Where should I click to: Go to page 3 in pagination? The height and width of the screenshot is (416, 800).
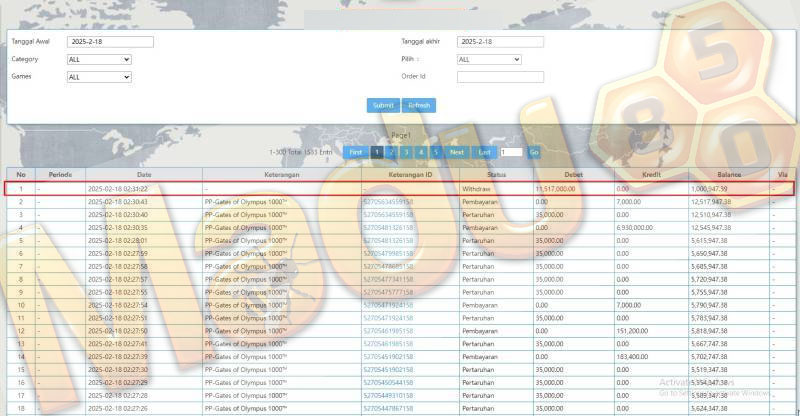click(407, 152)
